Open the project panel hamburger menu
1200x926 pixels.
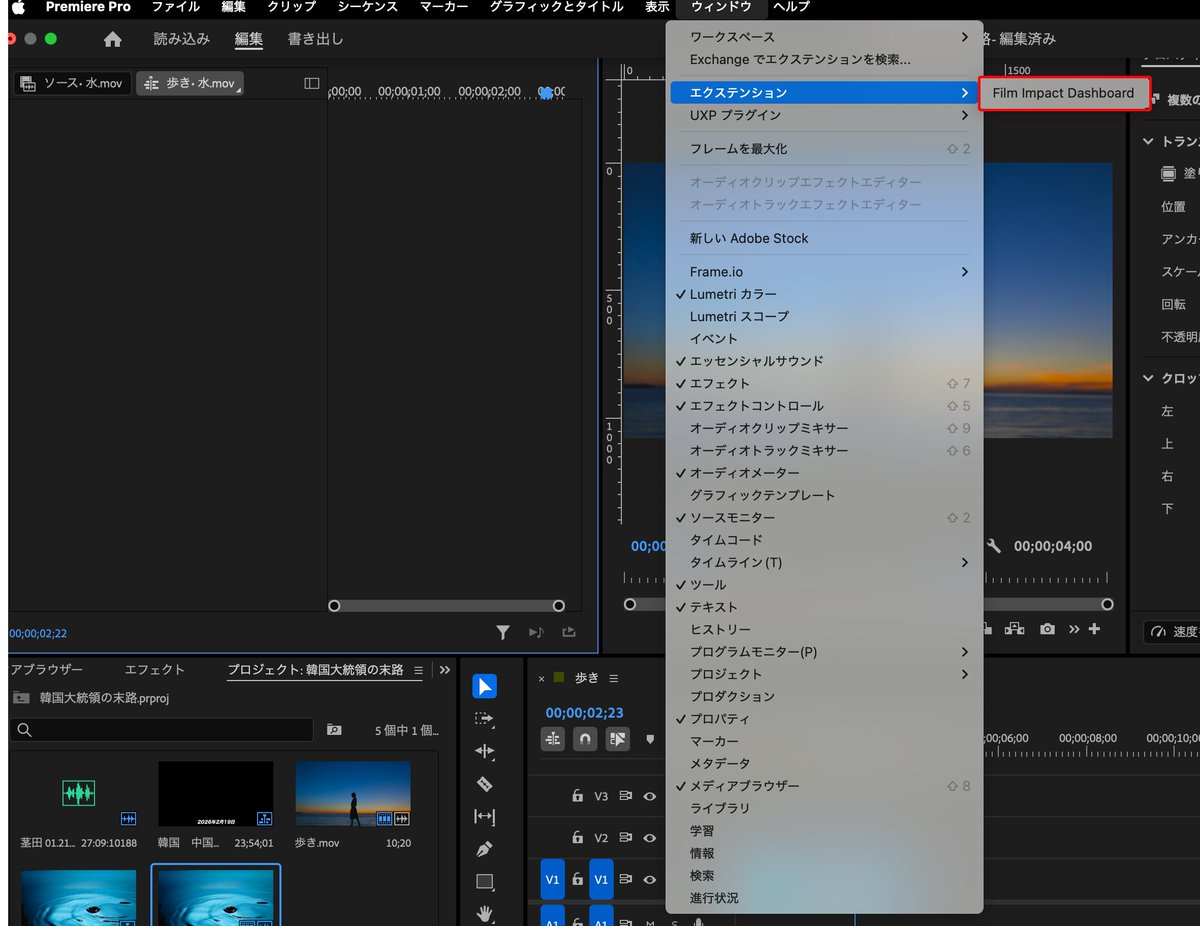(418, 670)
